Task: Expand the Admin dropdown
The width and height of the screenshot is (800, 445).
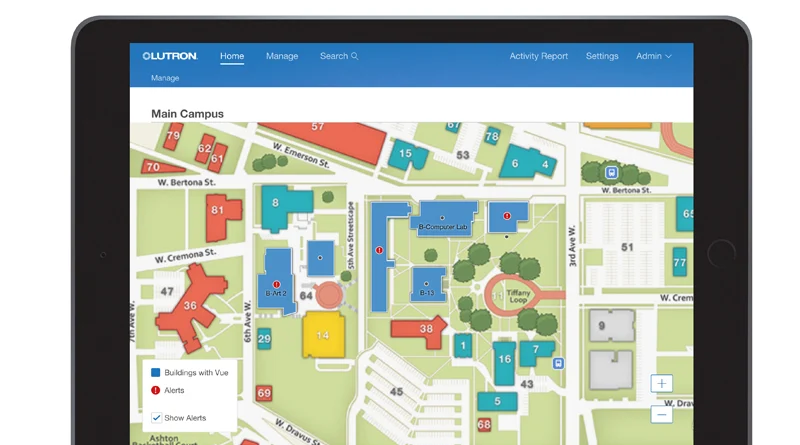Action: click(x=654, y=56)
